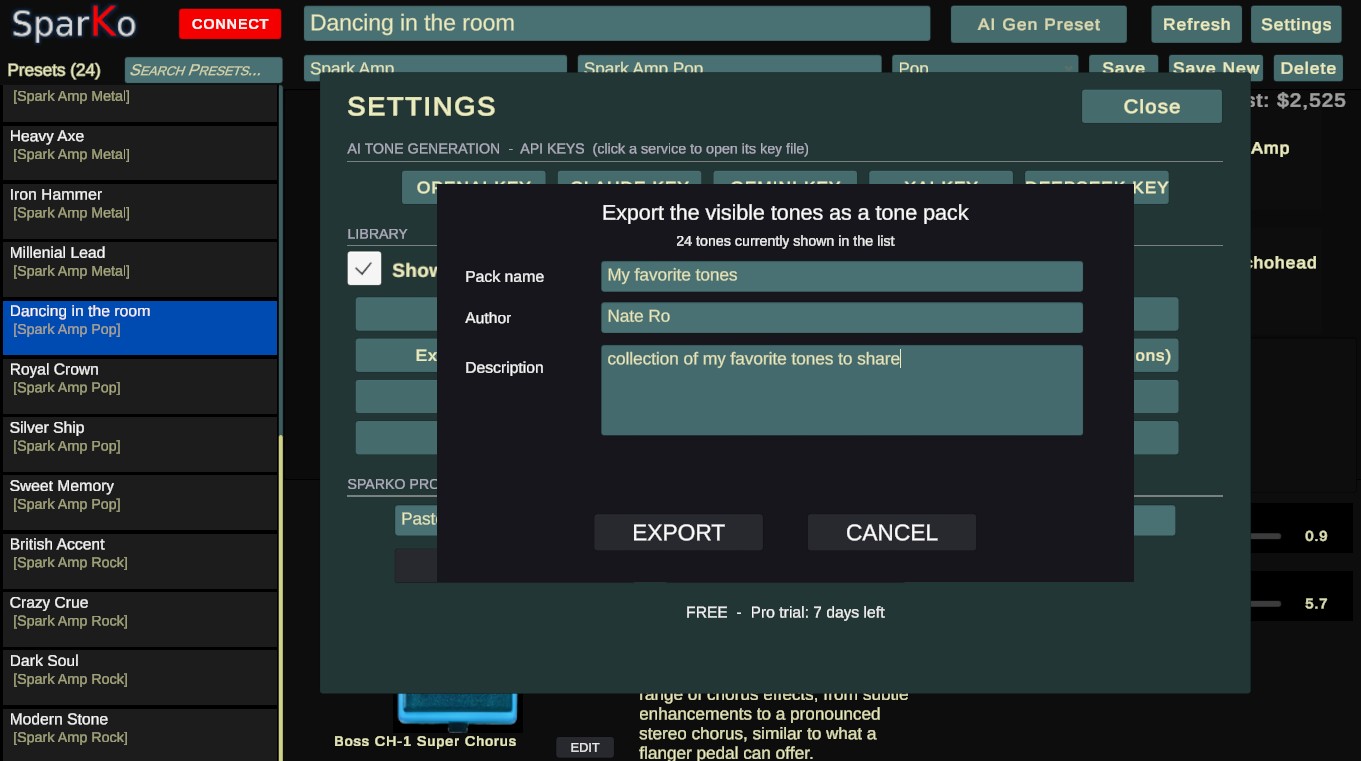Select the Iron Hammer preset
The height and width of the screenshot is (761, 1361).
tap(140, 211)
